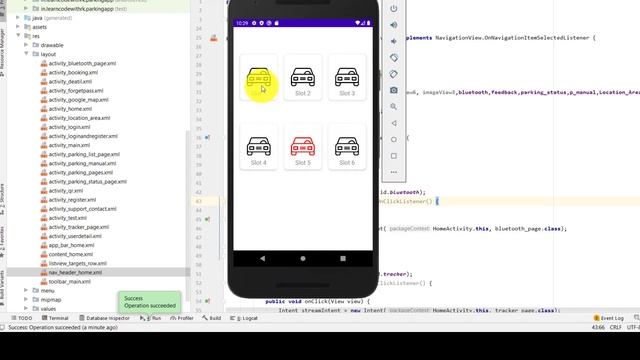This screenshot has height=360, width=640.
Task: Tap the Android back navigation button
Action: 262,258
